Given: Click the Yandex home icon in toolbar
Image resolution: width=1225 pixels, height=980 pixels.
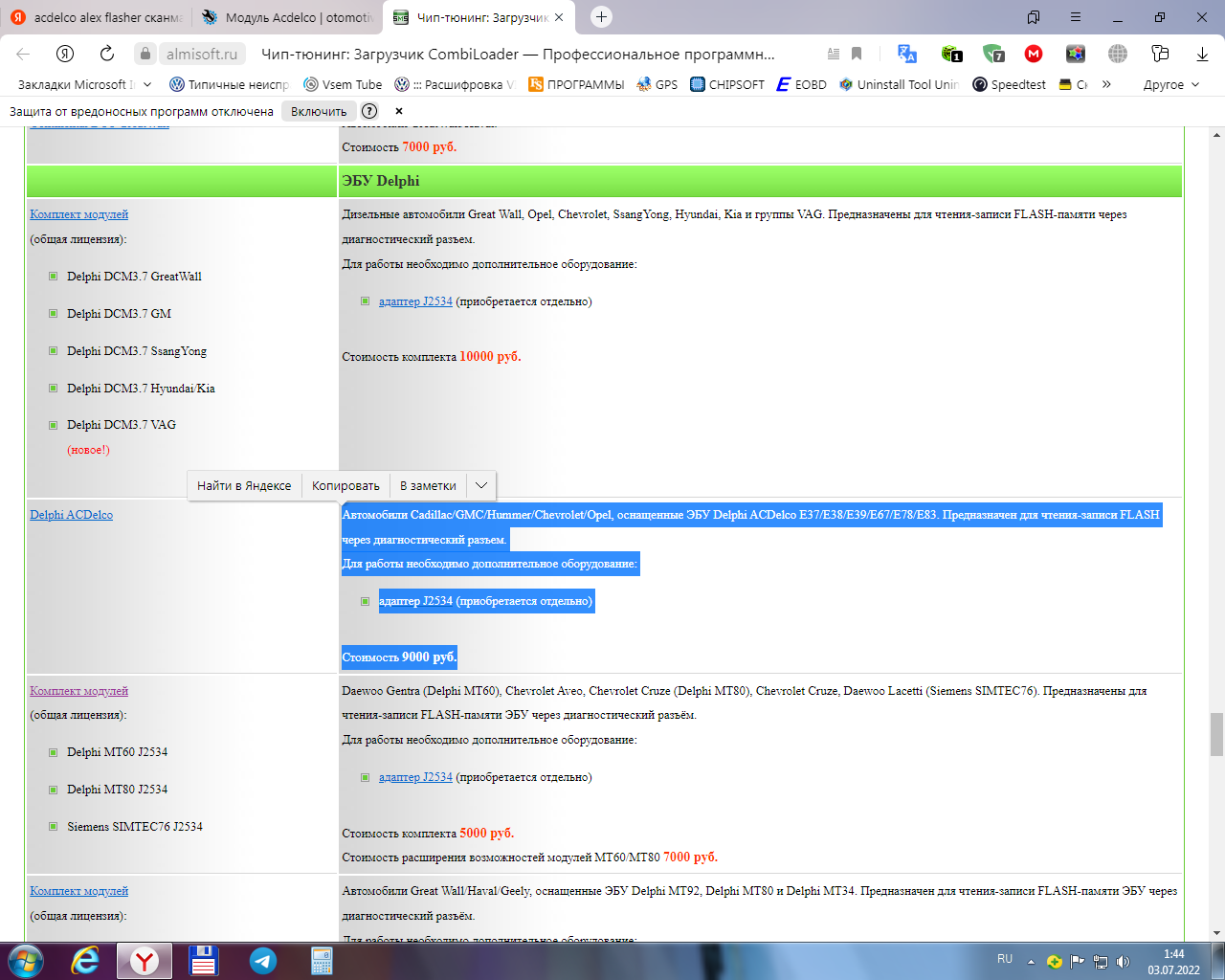Looking at the screenshot, I should click(65, 54).
